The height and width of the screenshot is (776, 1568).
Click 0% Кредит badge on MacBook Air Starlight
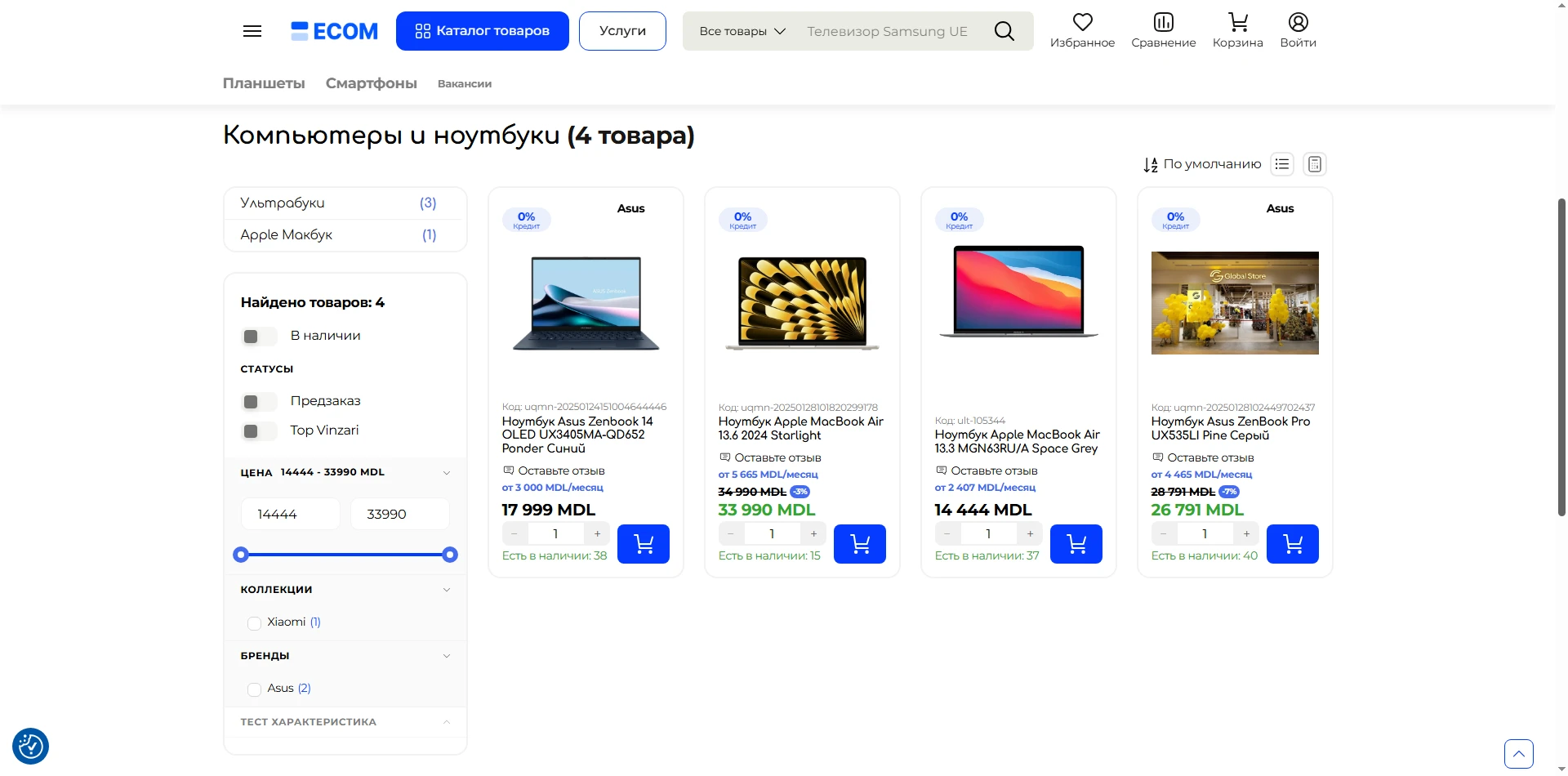click(x=743, y=220)
